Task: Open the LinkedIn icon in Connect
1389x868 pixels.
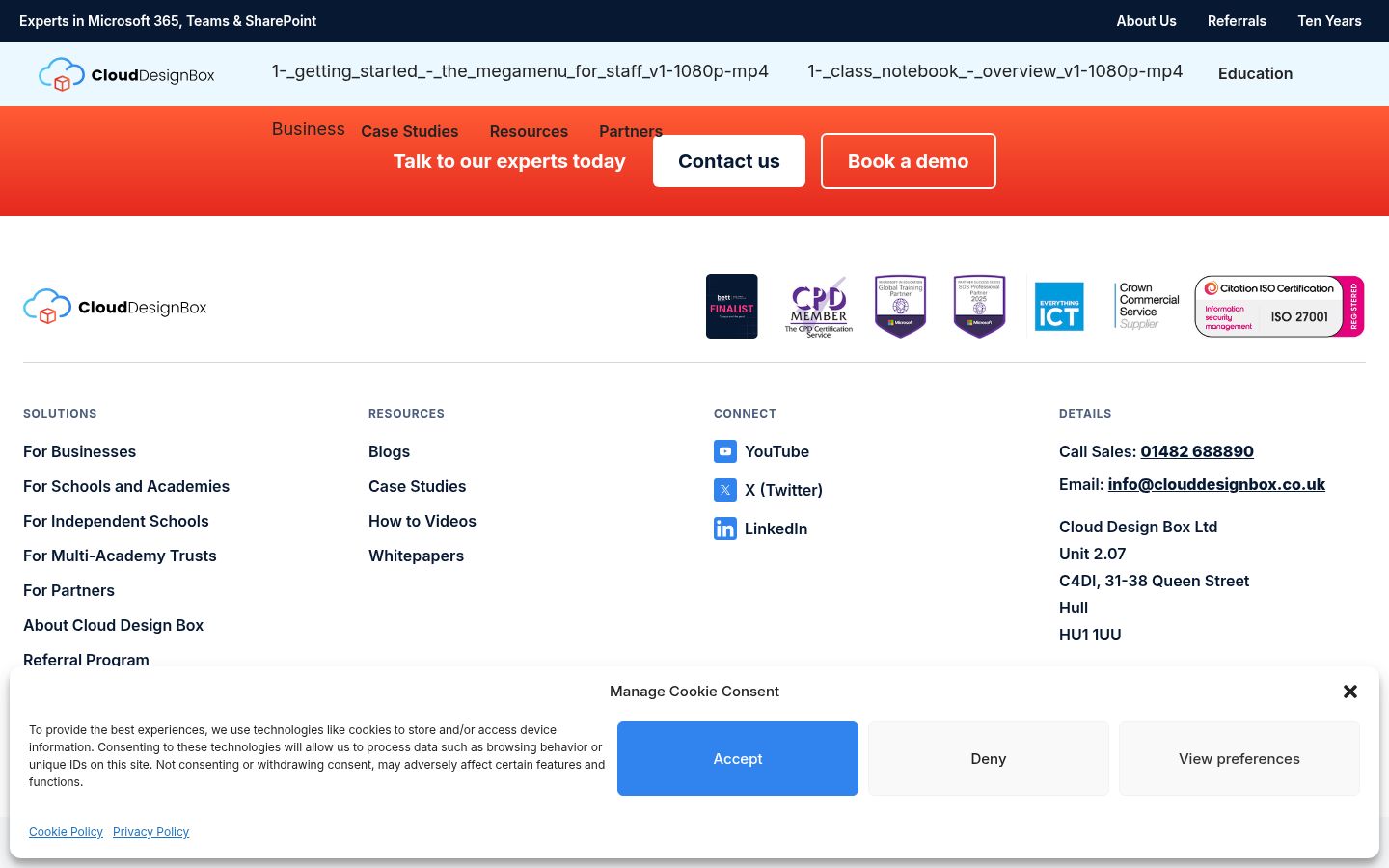Action: coord(725,529)
